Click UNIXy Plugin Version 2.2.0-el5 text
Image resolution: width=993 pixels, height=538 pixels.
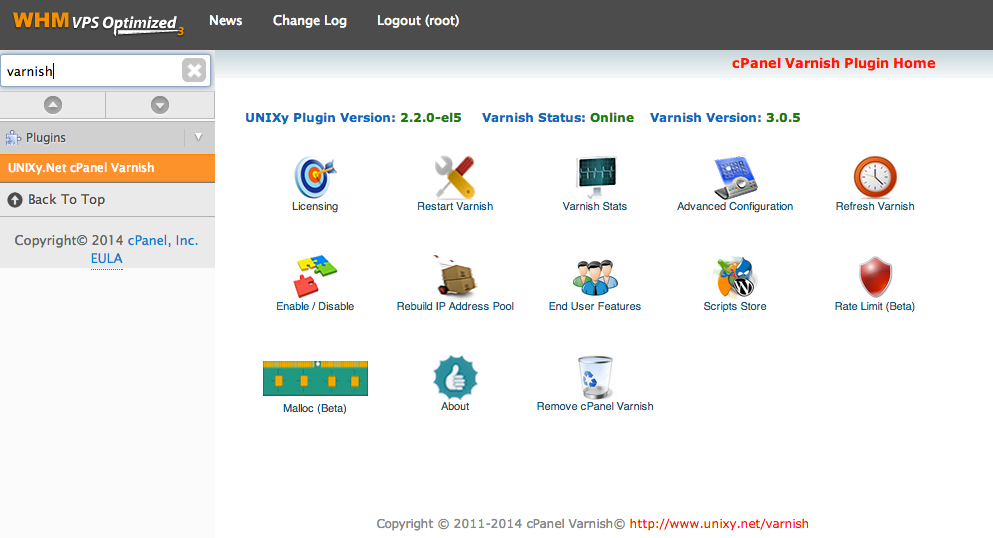click(353, 118)
